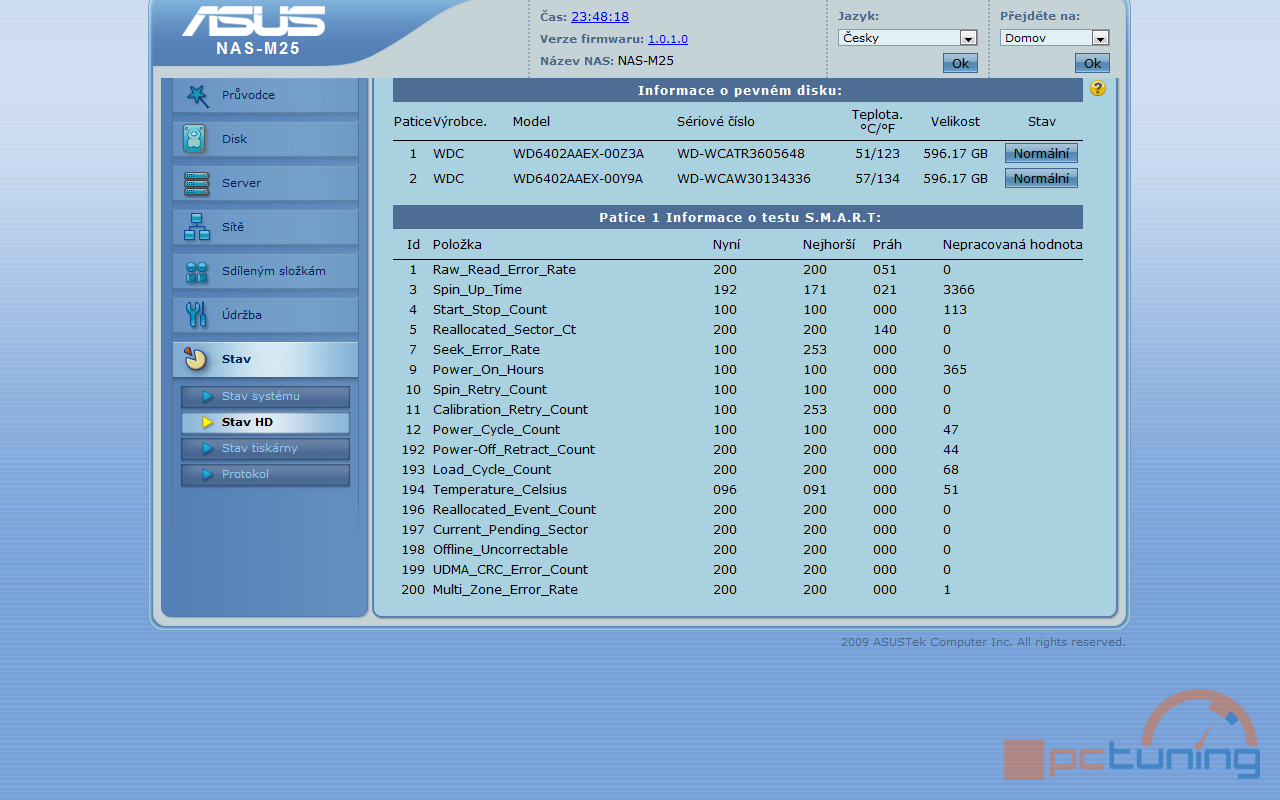Click Normální button for slot 1 disk

[x=1041, y=154]
